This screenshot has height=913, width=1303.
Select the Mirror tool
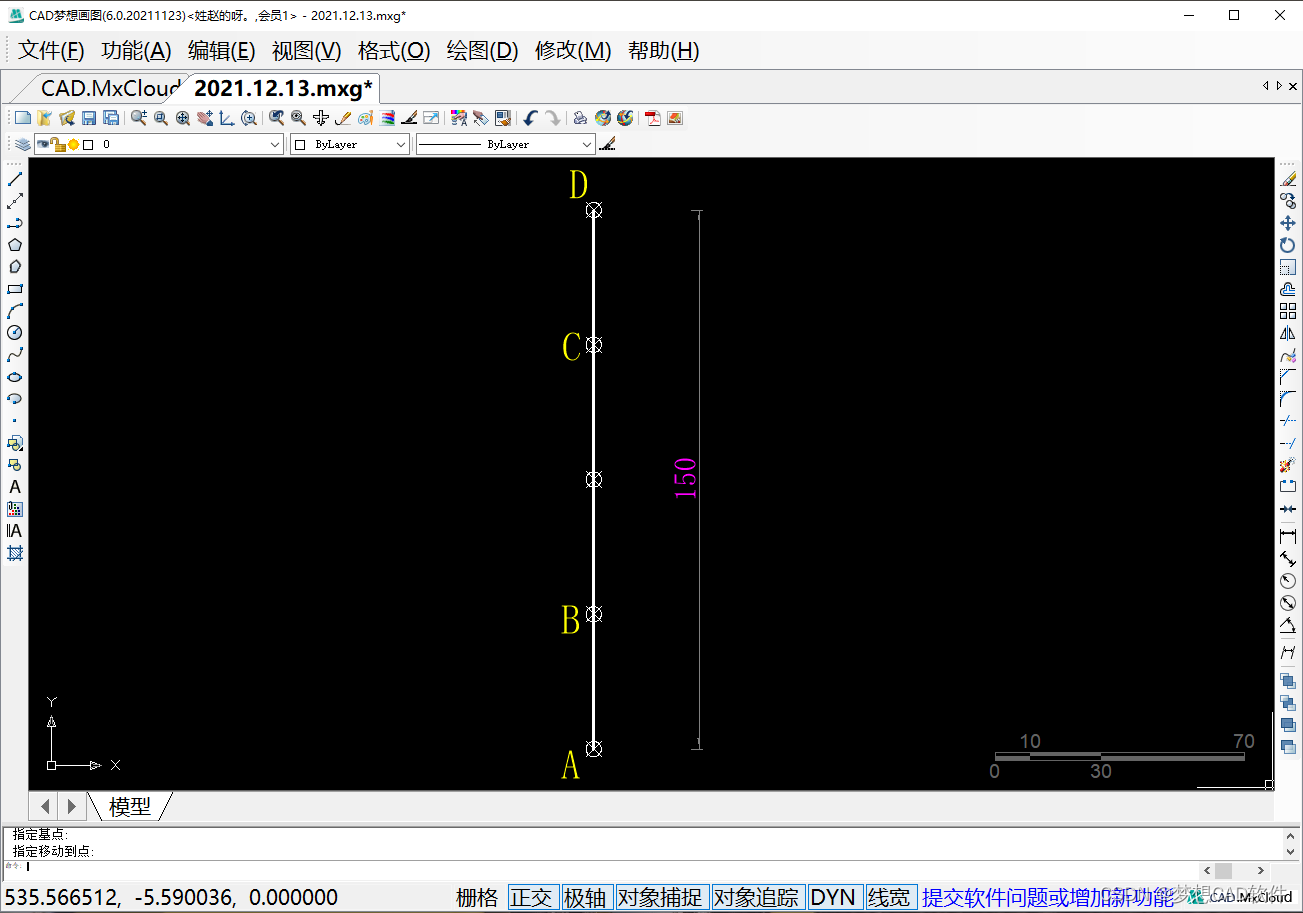(x=1288, y=333)
